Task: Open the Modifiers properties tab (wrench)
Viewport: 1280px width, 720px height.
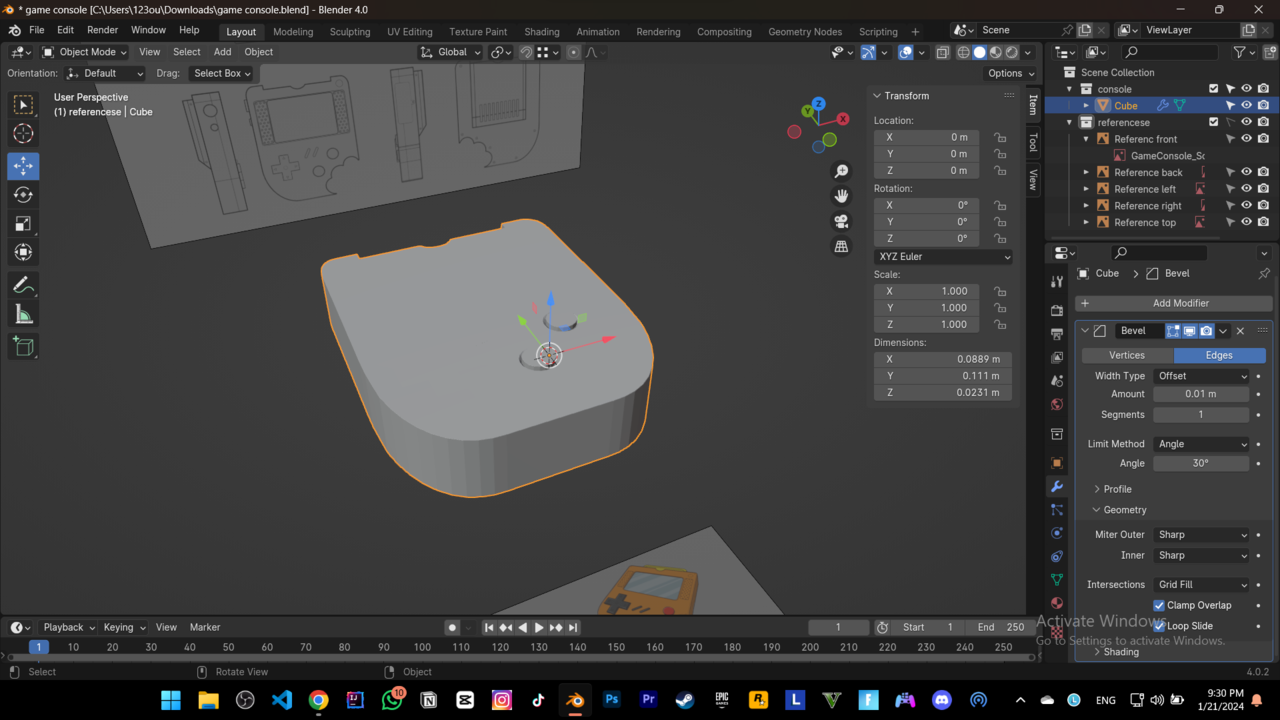Action: click(x=1057, y=486)
